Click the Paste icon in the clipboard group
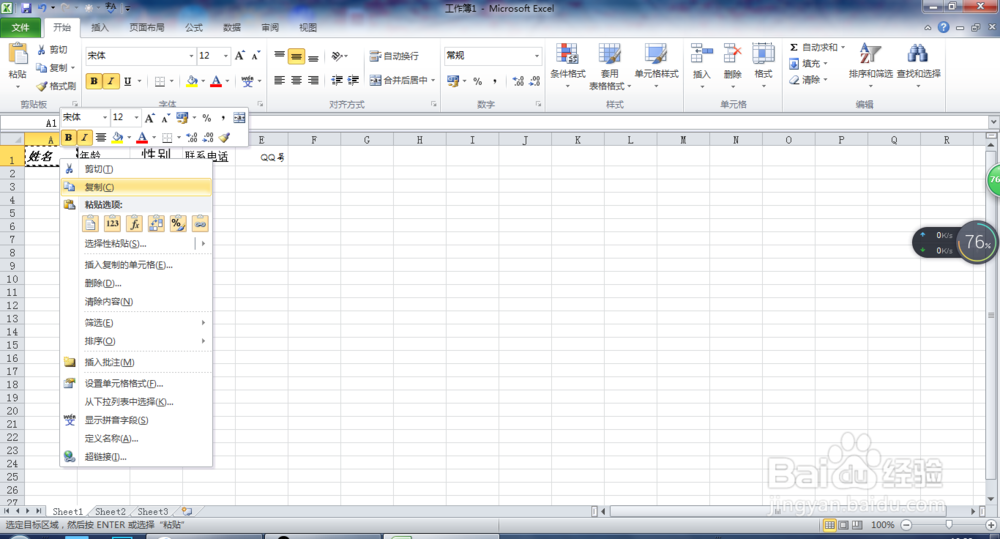 point(18,55)
